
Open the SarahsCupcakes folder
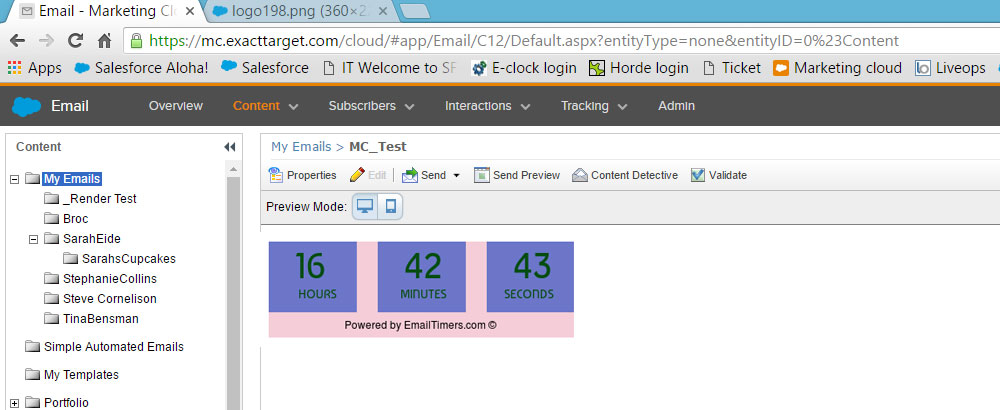(128, 259)
